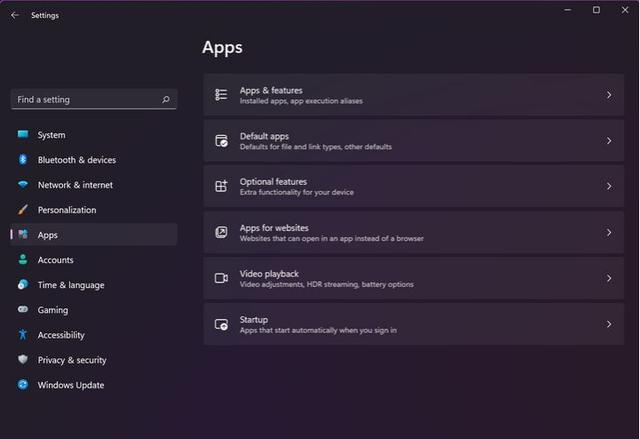
Task: Click 'Installed apps, app execution aliases' text
Action: [301, 101]
